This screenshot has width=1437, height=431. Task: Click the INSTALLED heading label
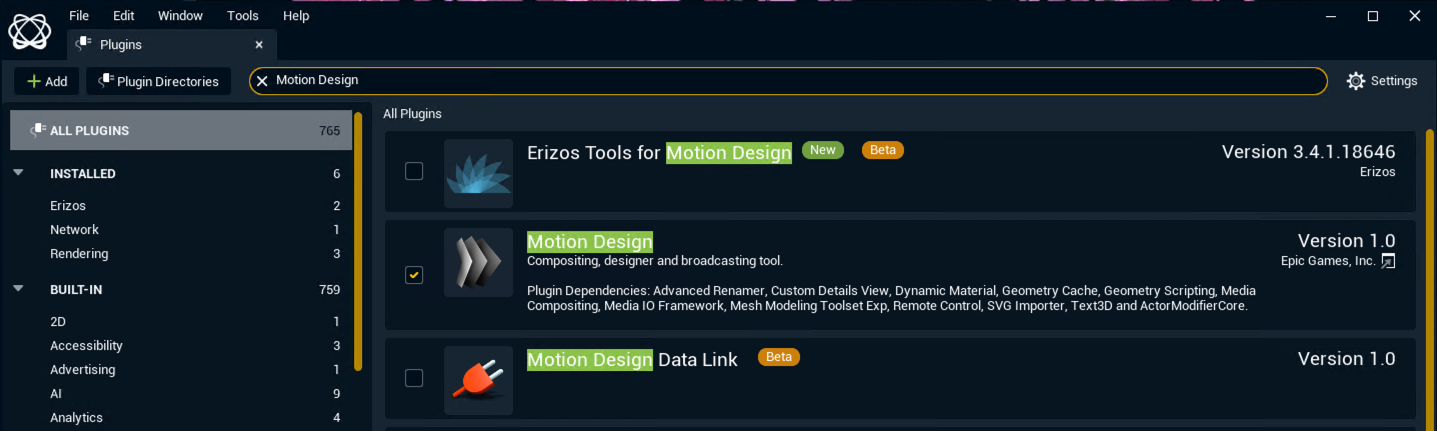(x=83, y=174)
